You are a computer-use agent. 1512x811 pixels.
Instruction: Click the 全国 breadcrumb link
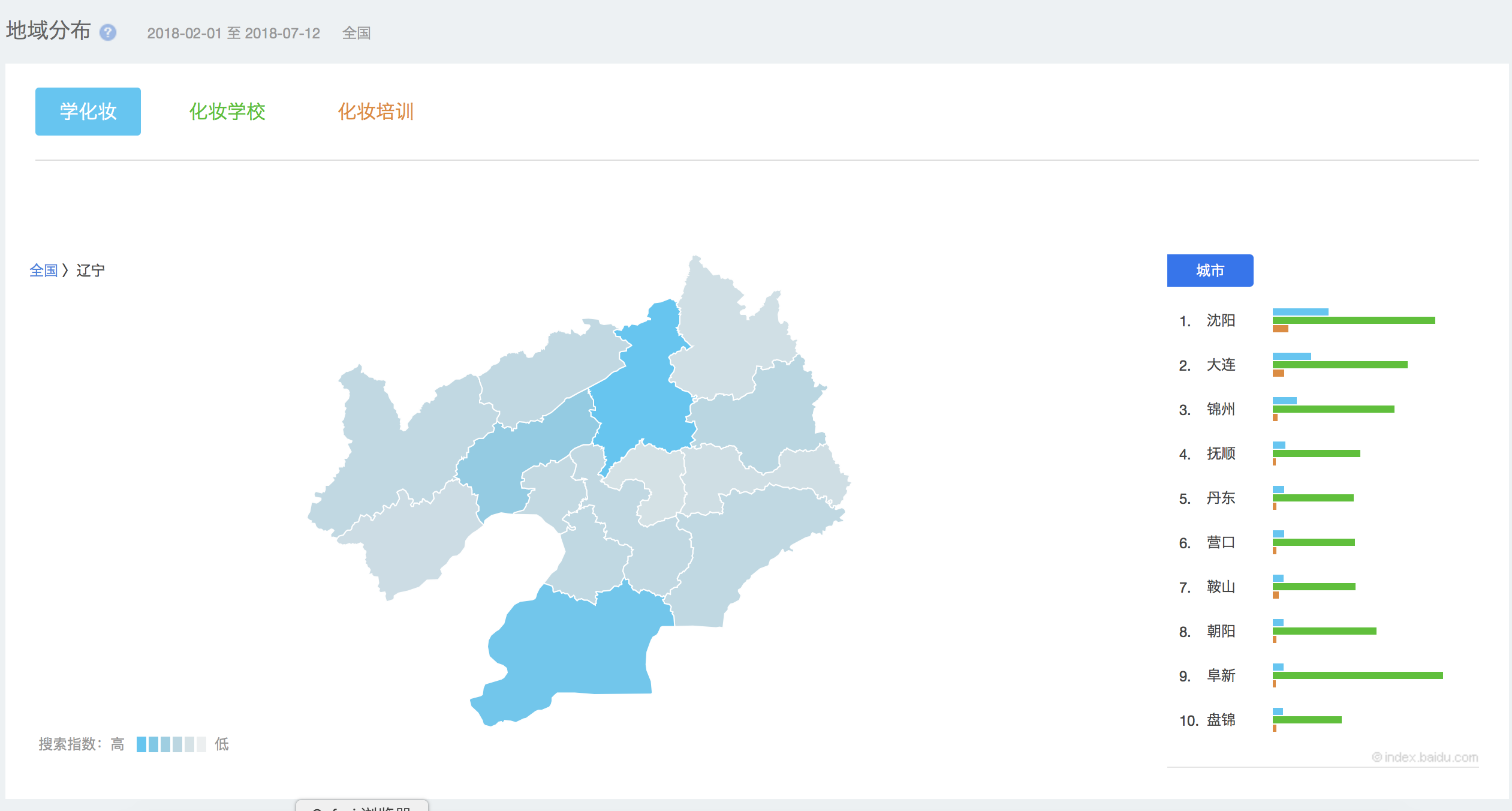point(43,271)
